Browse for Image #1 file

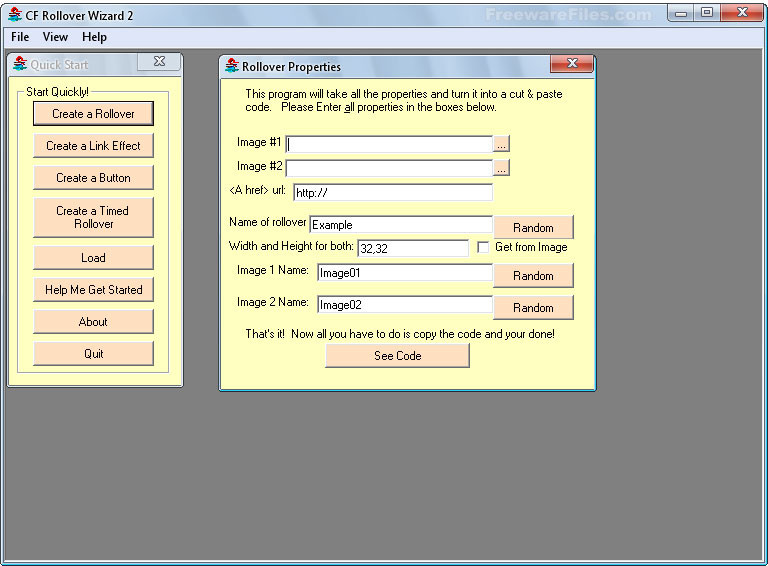pos(501,144)
